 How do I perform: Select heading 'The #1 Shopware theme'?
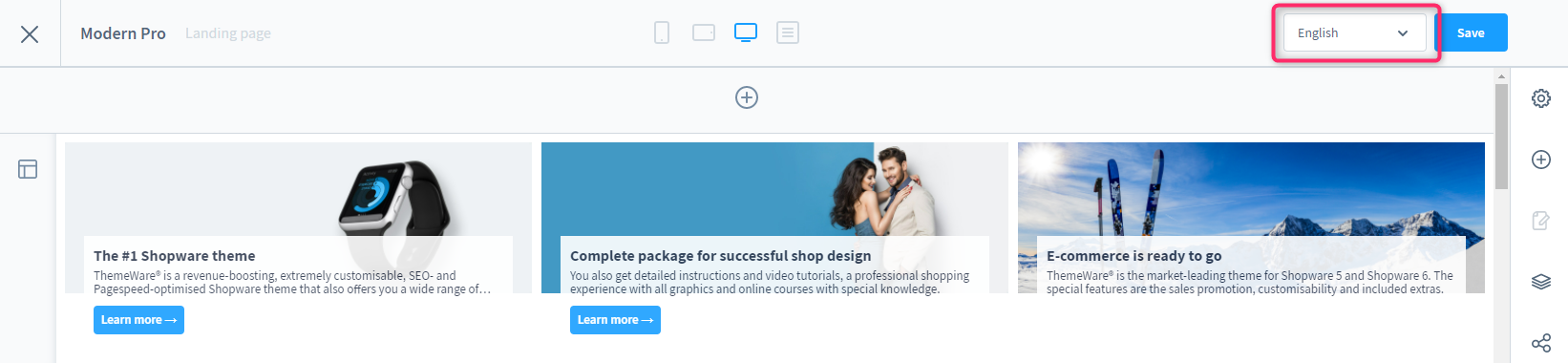tap(175, 256)
